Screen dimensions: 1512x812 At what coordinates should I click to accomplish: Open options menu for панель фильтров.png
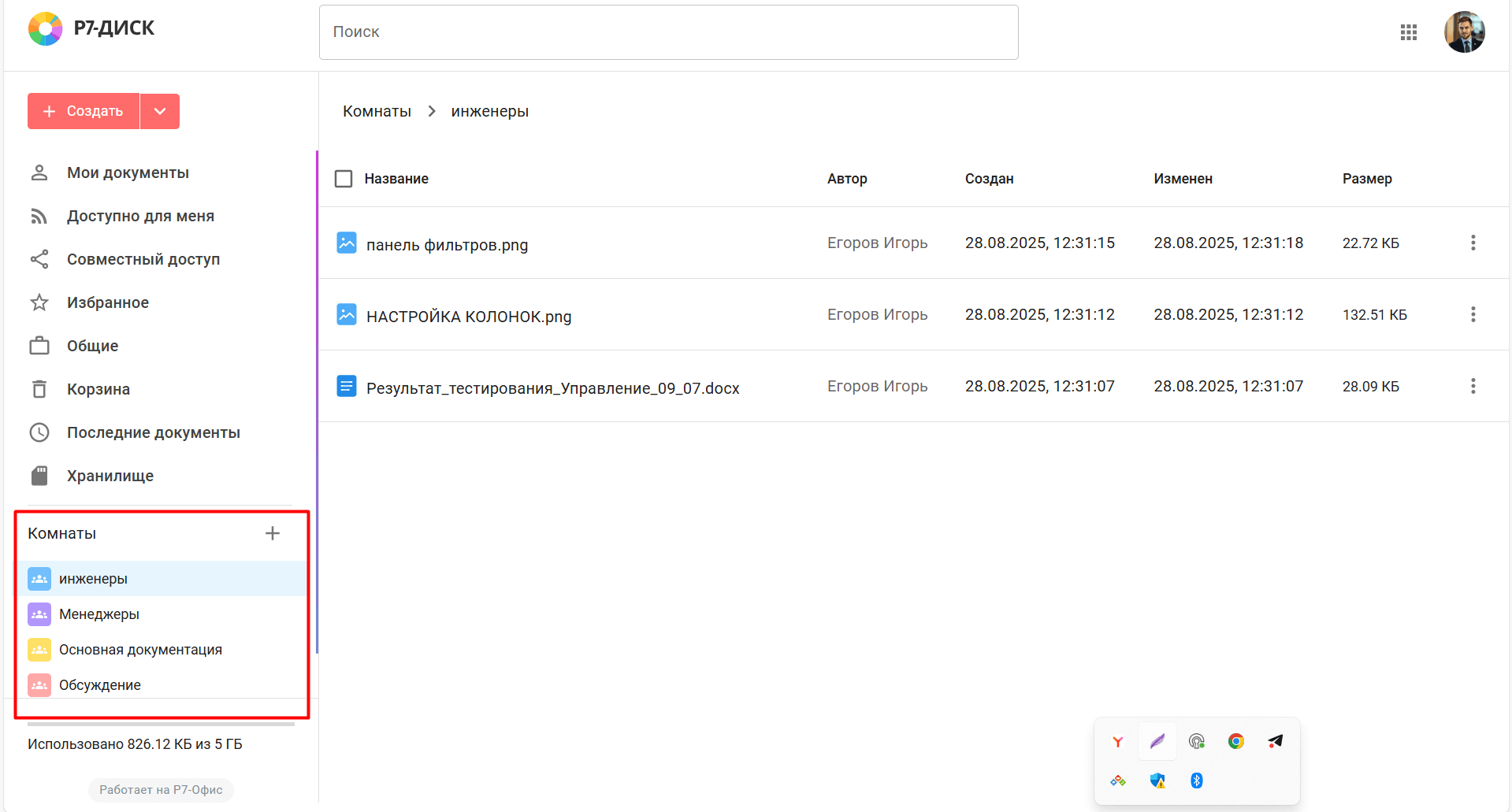(x=1473, y=243)
